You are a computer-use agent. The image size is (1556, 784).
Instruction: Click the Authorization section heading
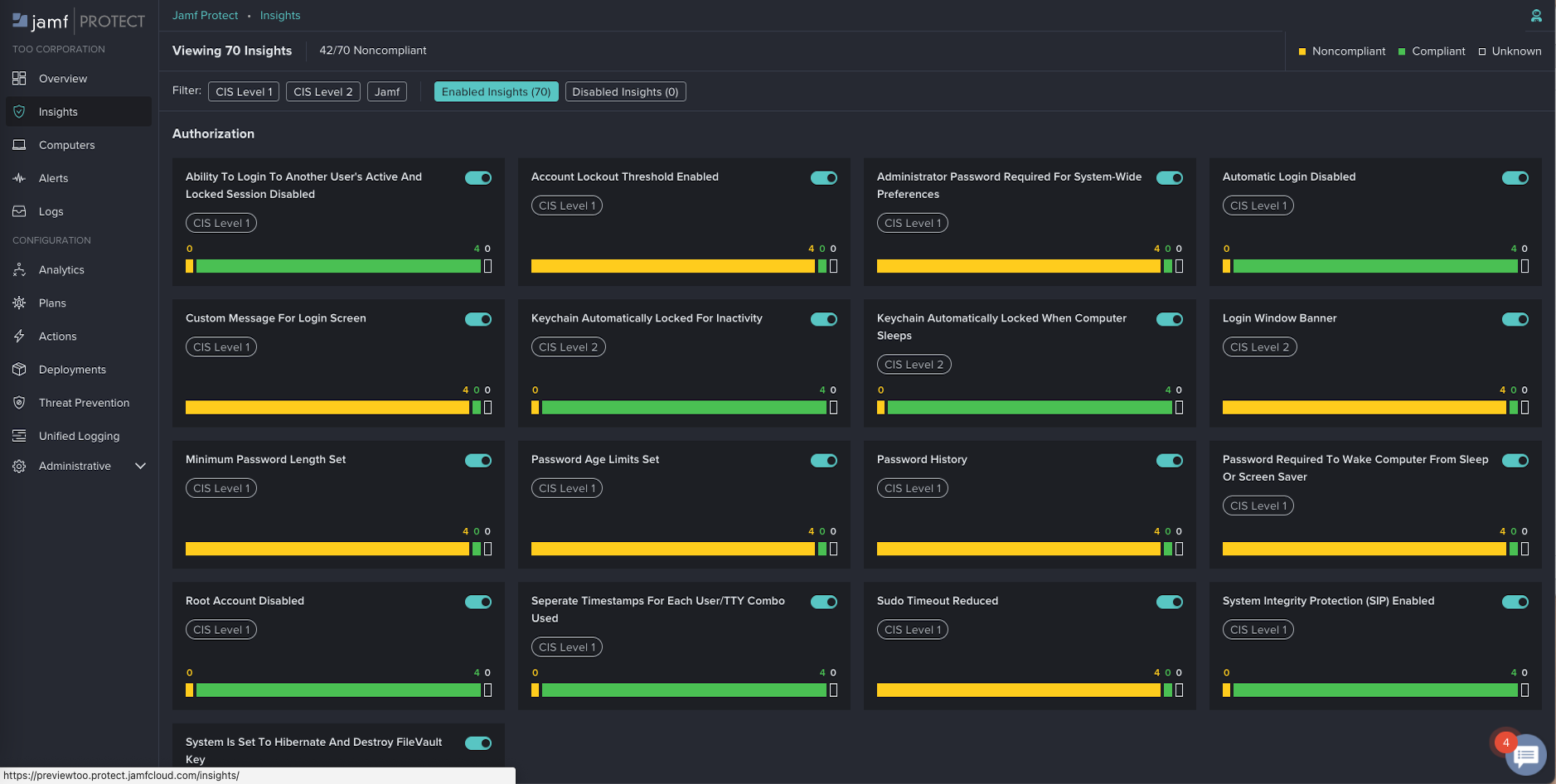[x=213, y=133]
